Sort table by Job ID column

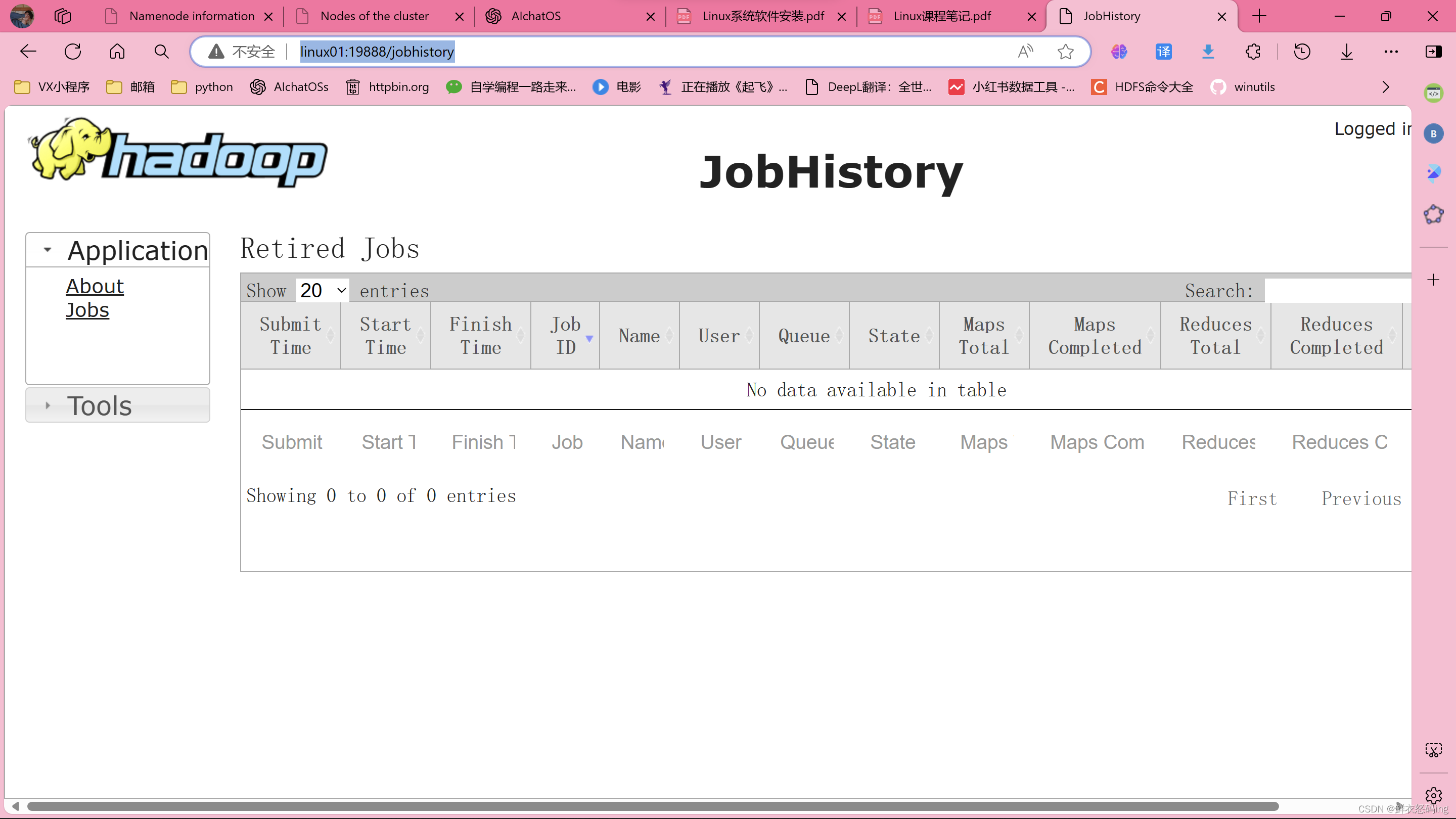click(565, 336)
